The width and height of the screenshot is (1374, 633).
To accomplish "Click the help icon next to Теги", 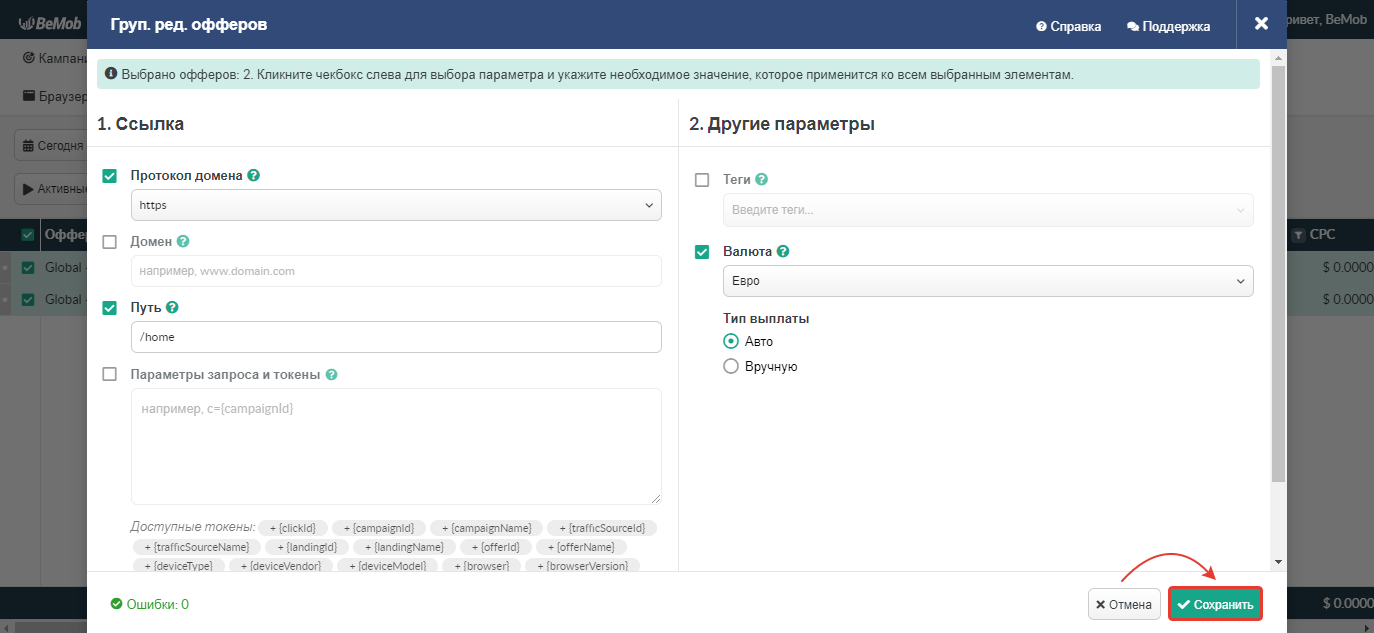I will 762,180.
